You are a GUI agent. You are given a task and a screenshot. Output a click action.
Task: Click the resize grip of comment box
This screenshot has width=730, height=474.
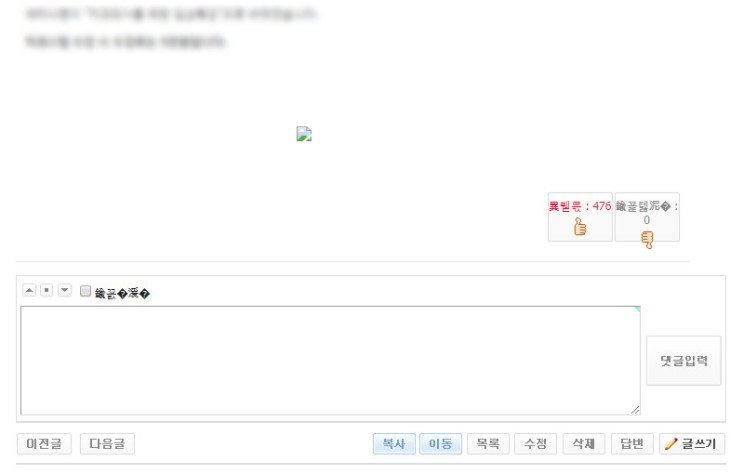(635, 410)
